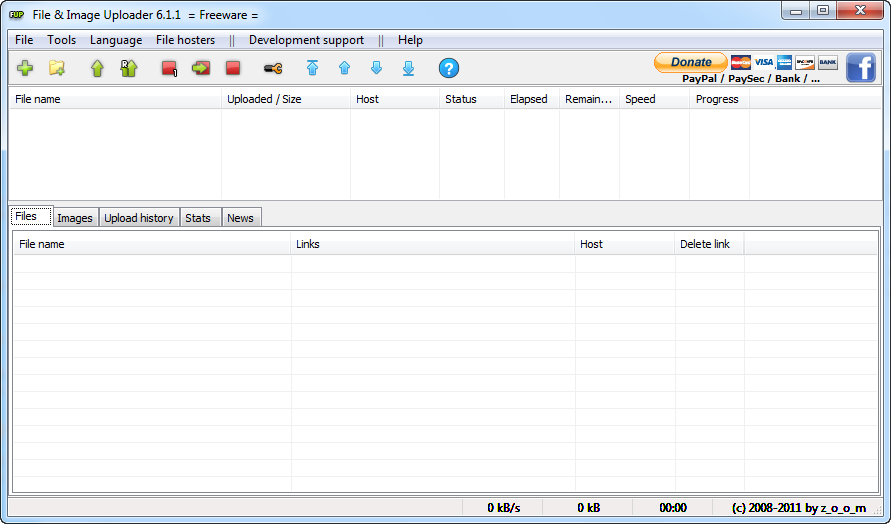The height and width of the screenshot is (524, 891).
Task: Open the Tools menu
Action: coord(61,40)
